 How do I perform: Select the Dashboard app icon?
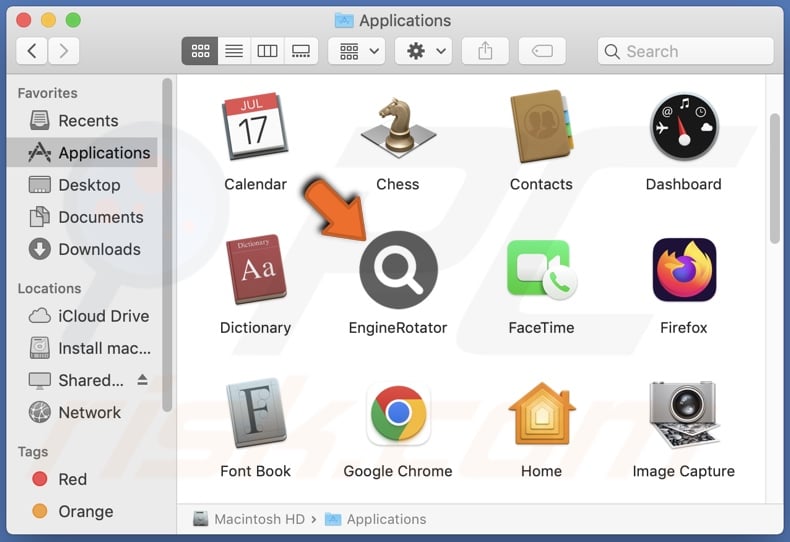[684, 126]
